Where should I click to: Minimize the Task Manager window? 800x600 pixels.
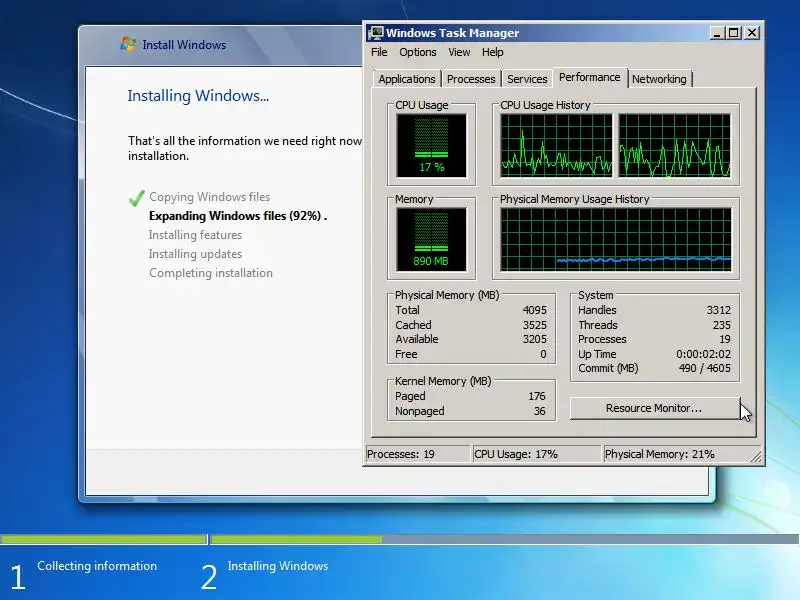coord(717,33)
